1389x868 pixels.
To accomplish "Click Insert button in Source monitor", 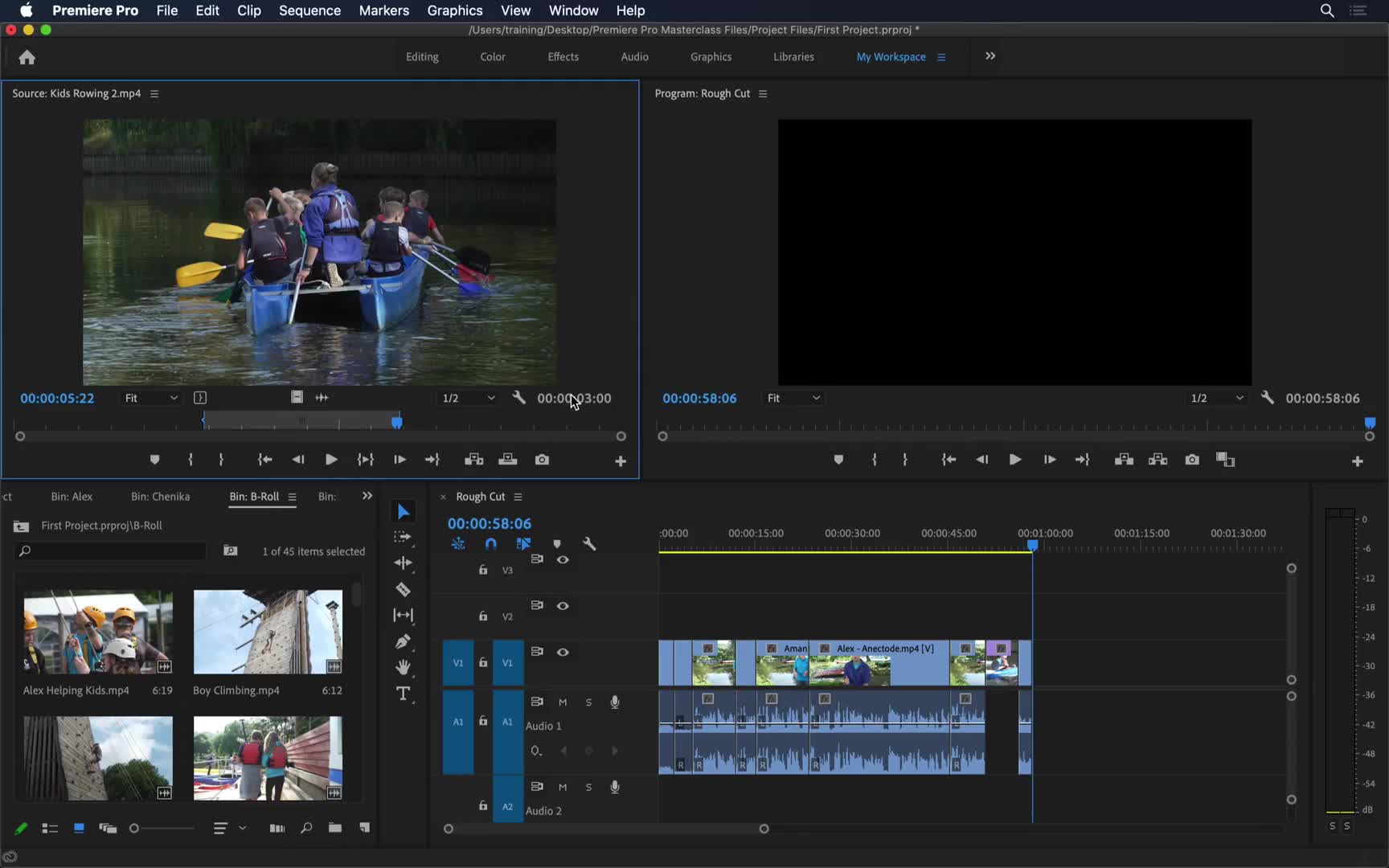I will pyautogui.click(x=474, y=460).
